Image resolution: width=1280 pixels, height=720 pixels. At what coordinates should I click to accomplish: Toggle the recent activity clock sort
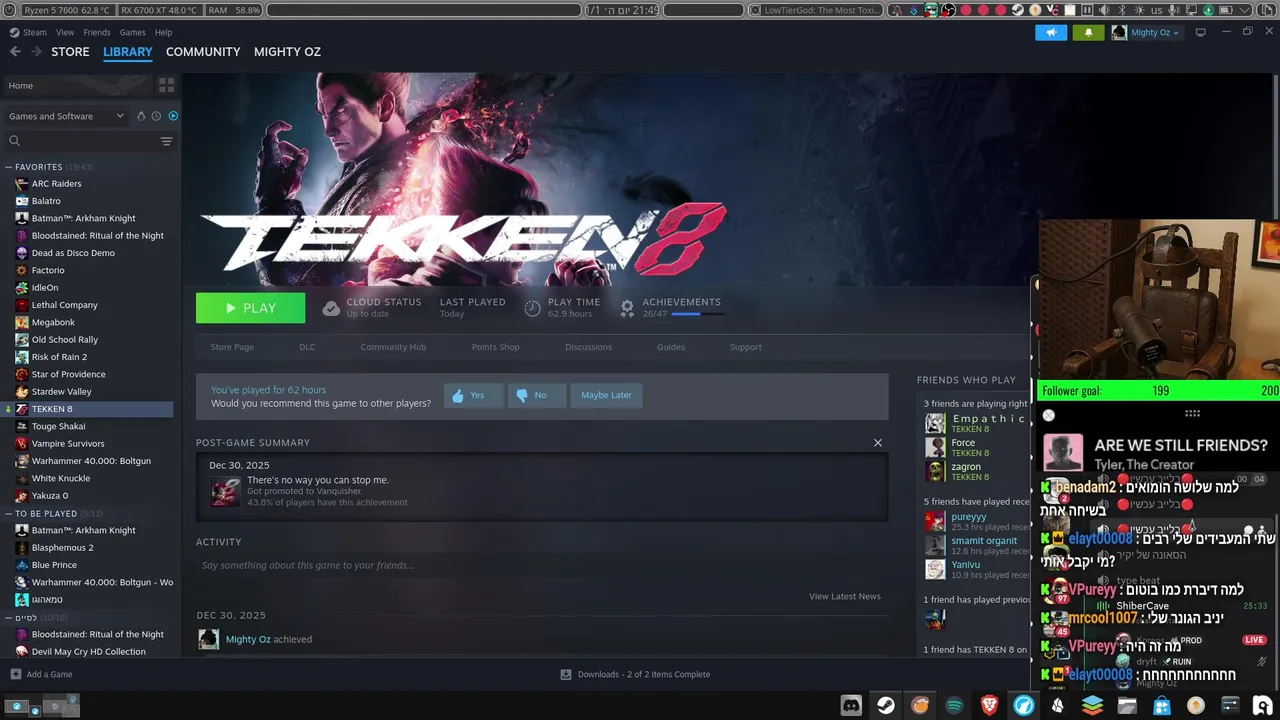click(x=156, y=116)
